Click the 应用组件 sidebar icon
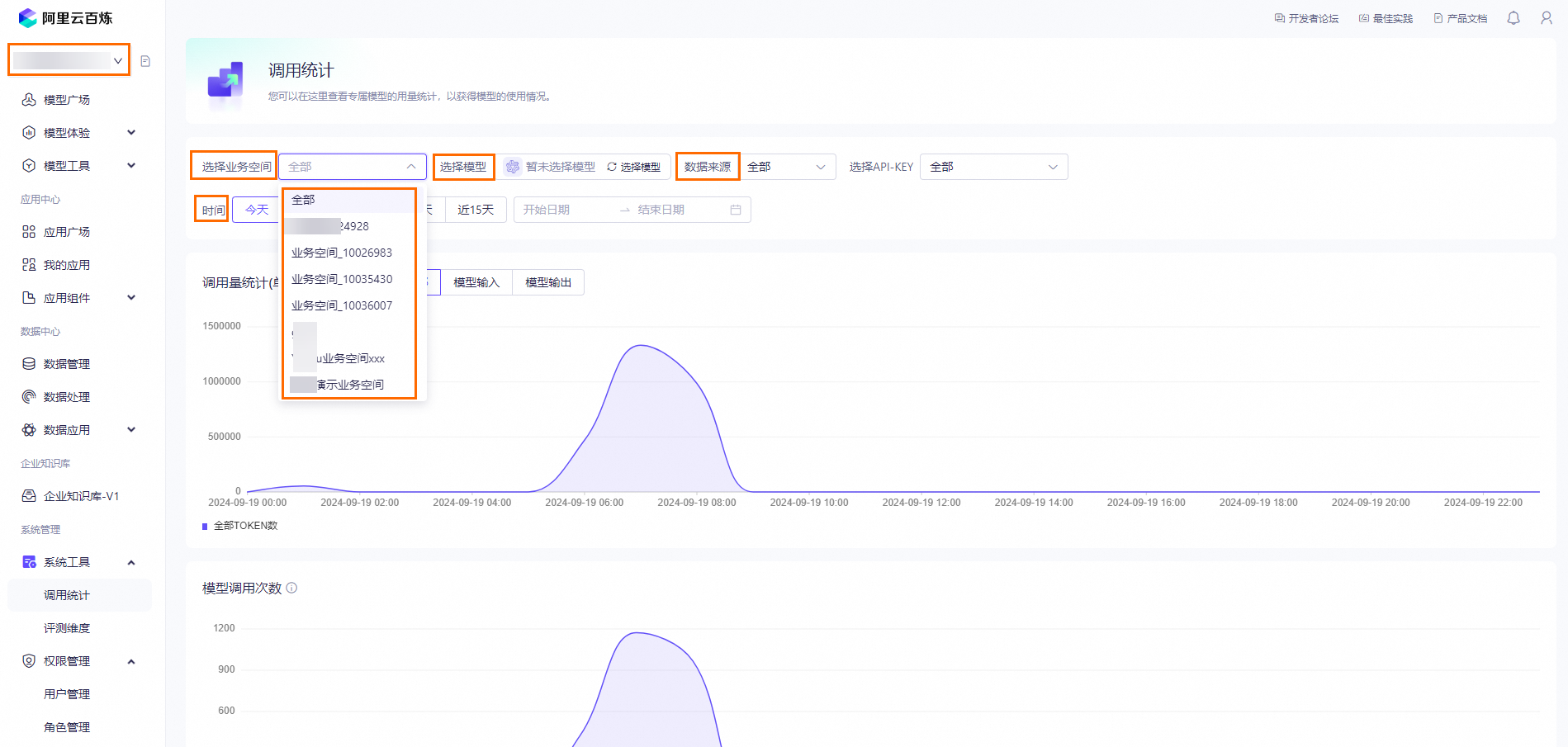The image size is (1568, 747). (29, 298)
